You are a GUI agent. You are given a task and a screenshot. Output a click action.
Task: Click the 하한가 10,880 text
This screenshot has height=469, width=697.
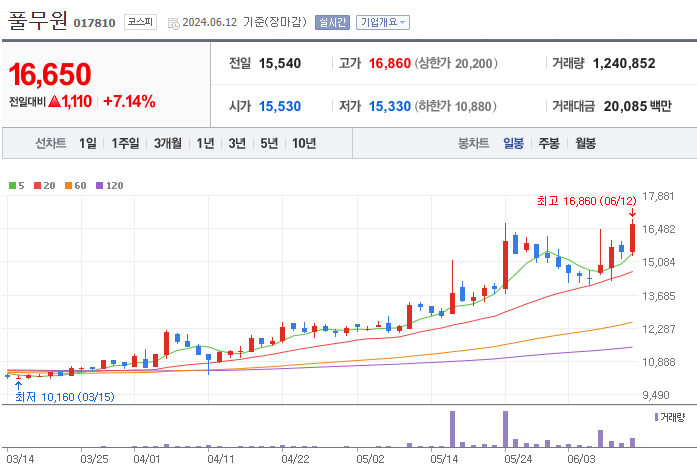coord(456,106)
